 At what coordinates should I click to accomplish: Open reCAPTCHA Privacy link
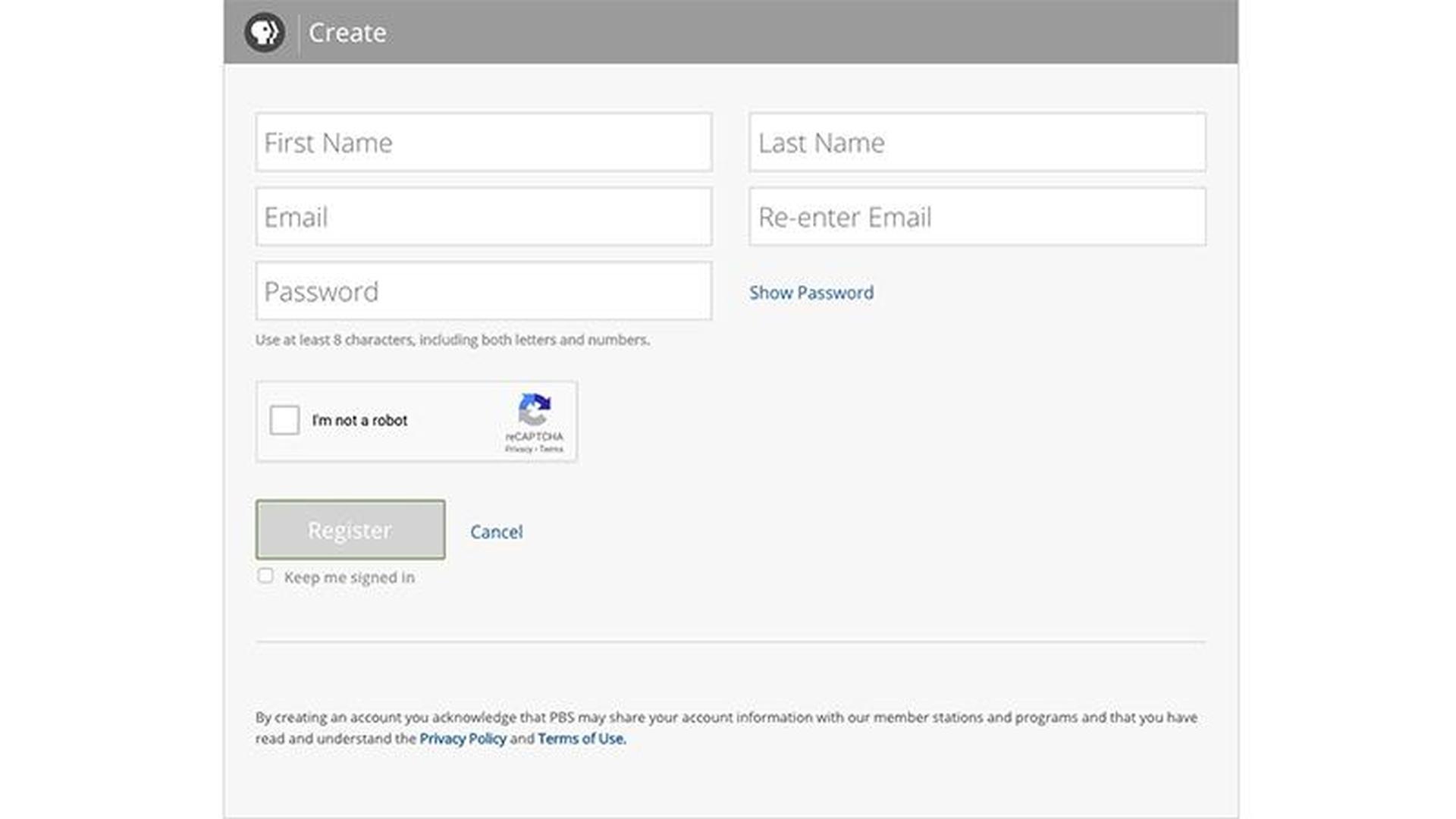[518, 449]
